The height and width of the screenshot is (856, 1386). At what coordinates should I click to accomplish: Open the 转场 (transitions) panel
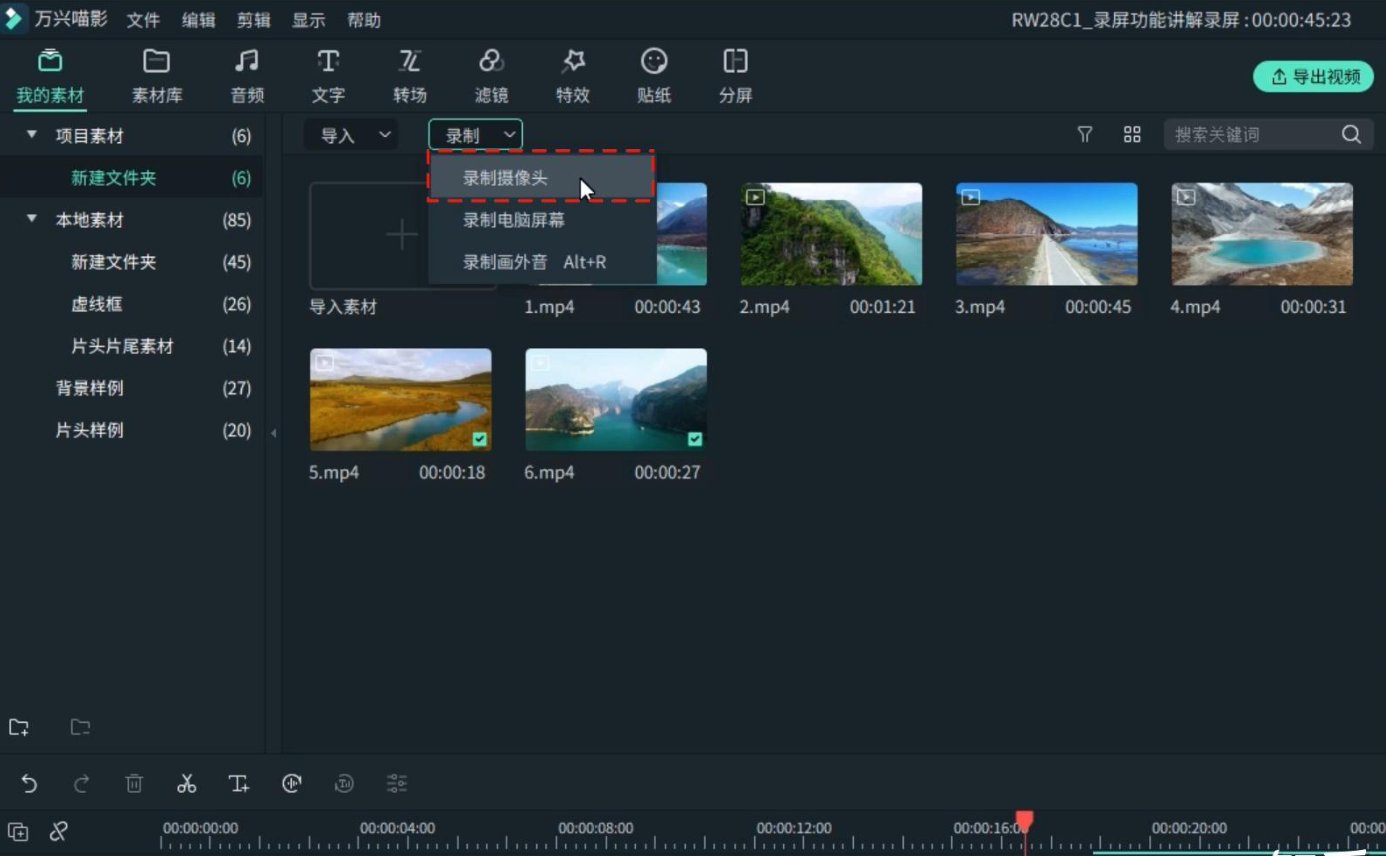[x=410, y=75]
